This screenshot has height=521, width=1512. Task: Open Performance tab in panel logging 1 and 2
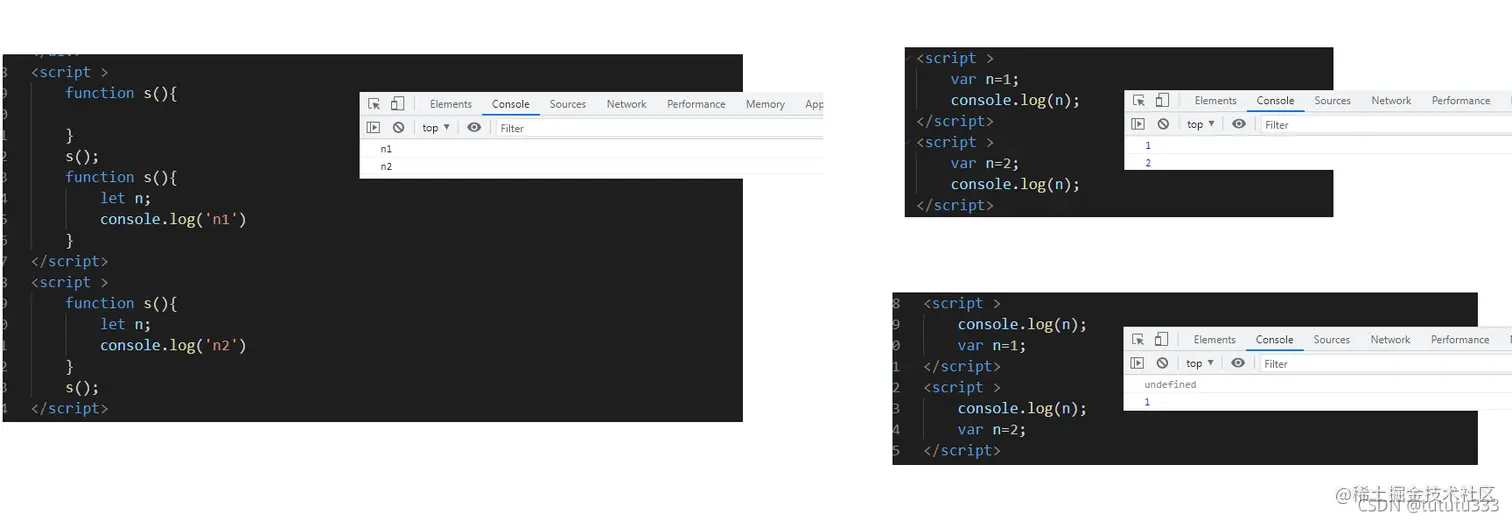tap(1461, 100)
